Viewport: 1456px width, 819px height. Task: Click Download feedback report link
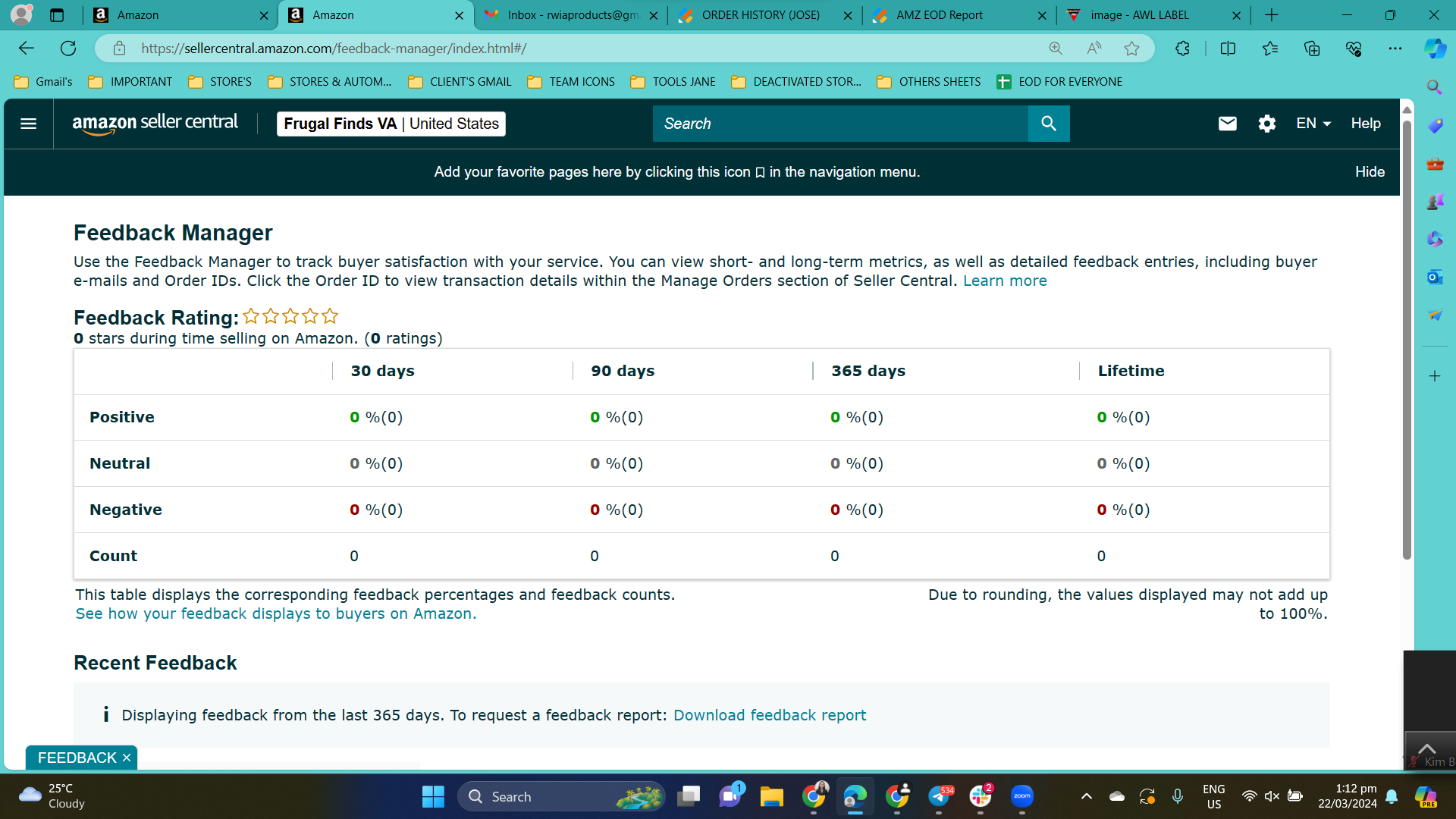pyautogui.click(x=770, y=715)
